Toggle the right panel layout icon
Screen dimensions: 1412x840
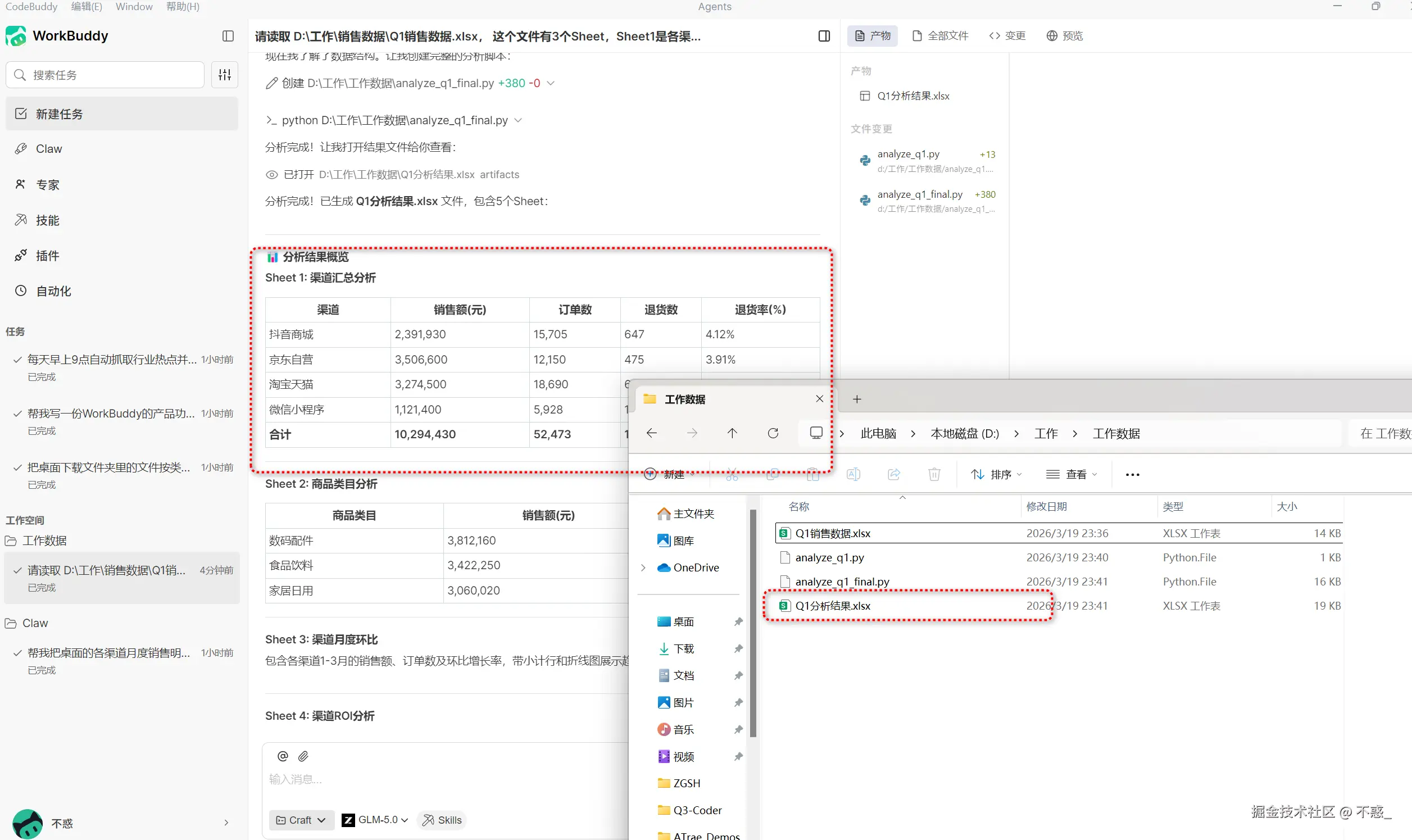pos(824,35)
